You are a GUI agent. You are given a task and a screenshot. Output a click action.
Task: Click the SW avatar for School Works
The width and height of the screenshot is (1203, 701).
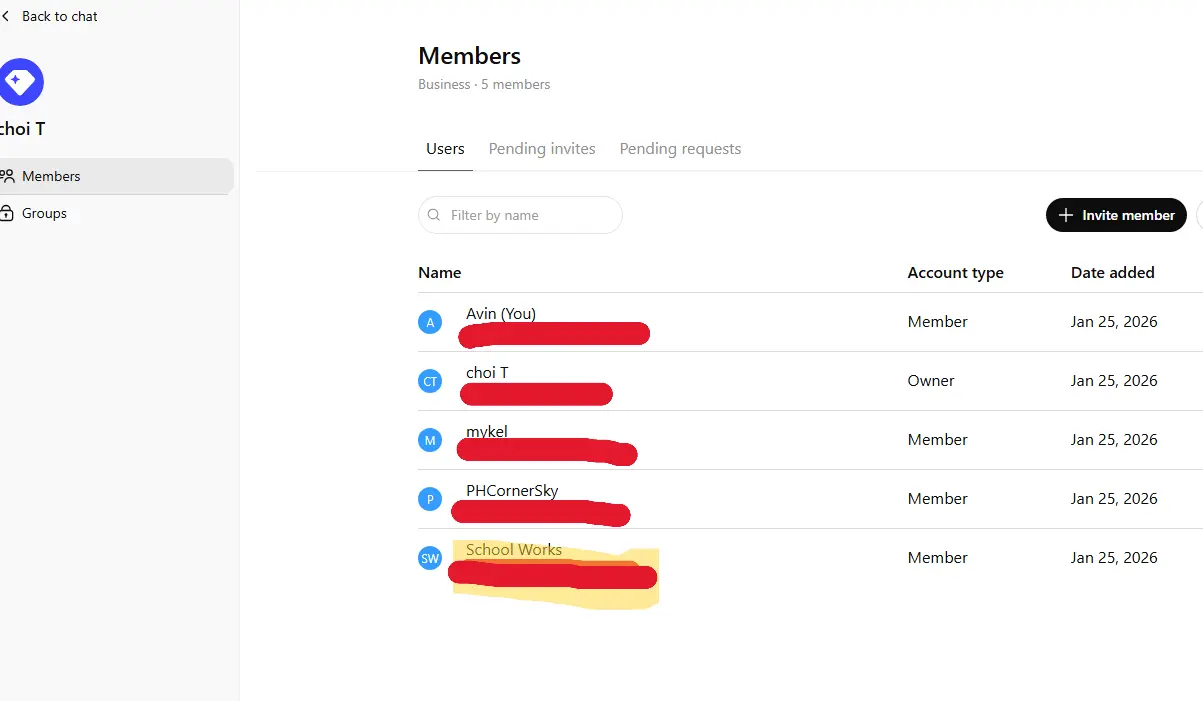click(430, 558)
